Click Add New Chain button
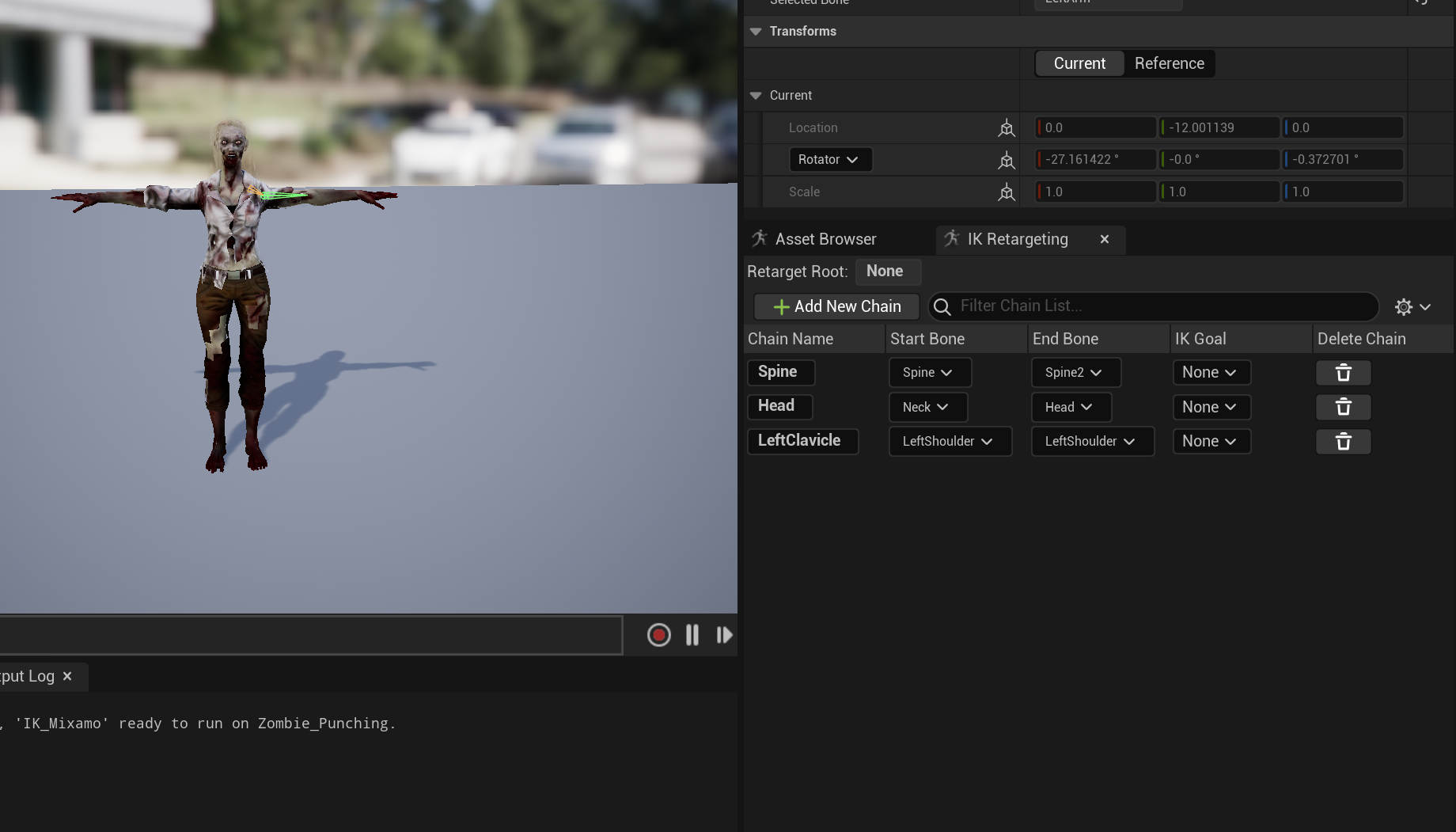Screen dimensions: 1456x832 click(x=836, y=306)
